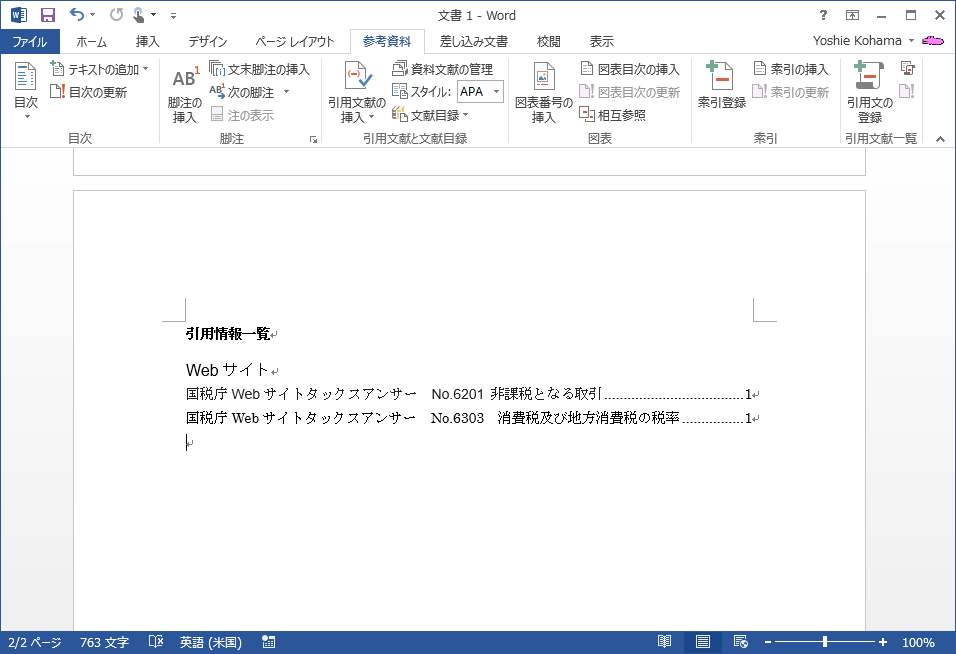Open the 目次 (Table of Contents) button
This screenshot has width=956, height=654.
(x=26, y=90)
